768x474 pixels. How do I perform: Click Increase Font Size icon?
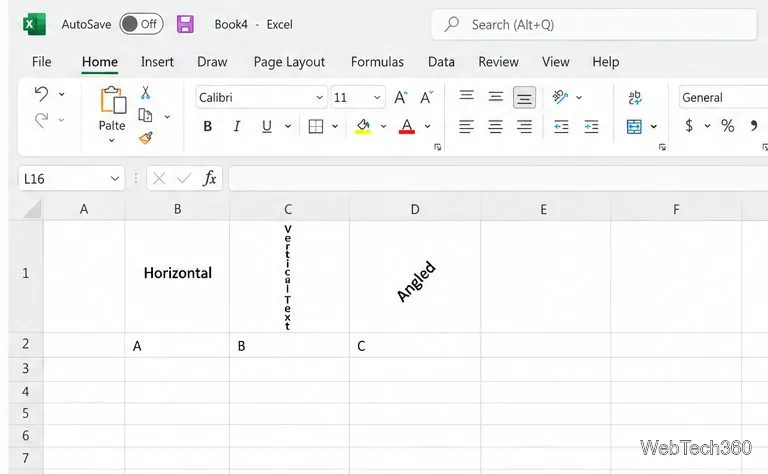(x=401, y=97)
